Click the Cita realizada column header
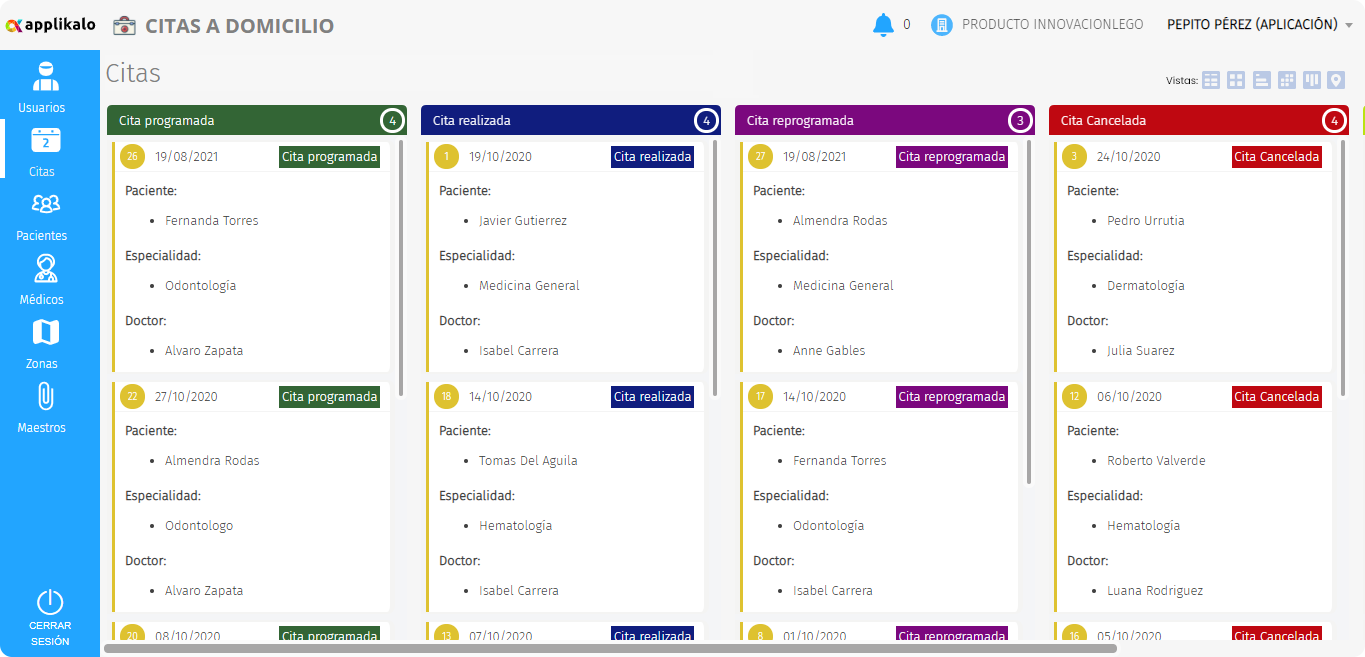 pos(570,120)
